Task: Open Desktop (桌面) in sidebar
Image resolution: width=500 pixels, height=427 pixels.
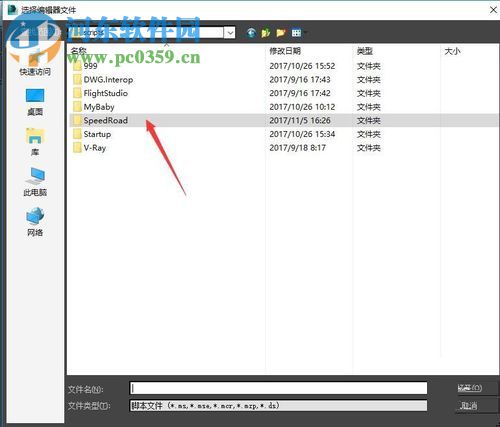Action: 35,102
